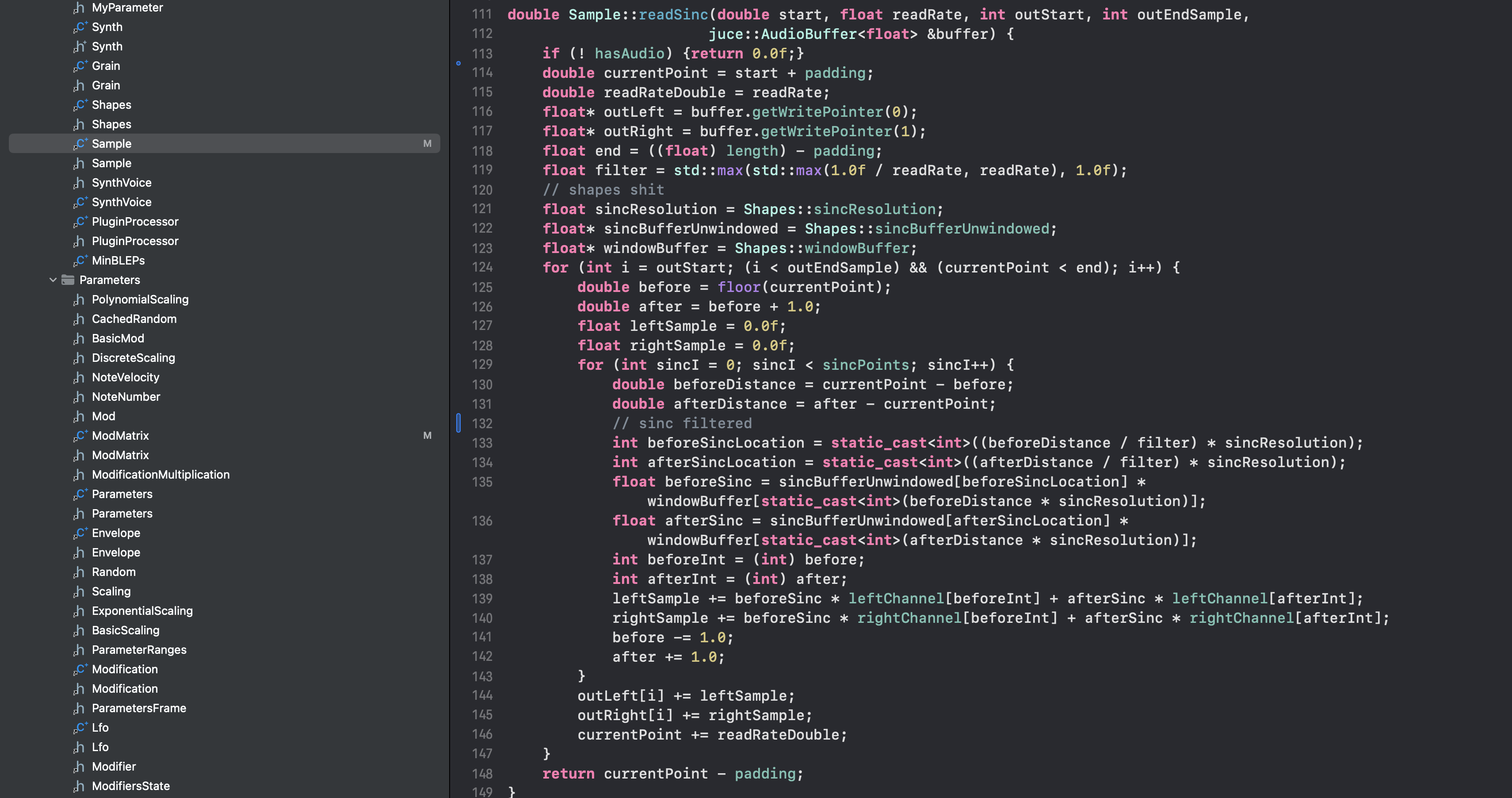The height and width of the screenshot is (798, 1512).
Task: Click the C++ icon beside PluginProcessor
Action: coord(80,221)
